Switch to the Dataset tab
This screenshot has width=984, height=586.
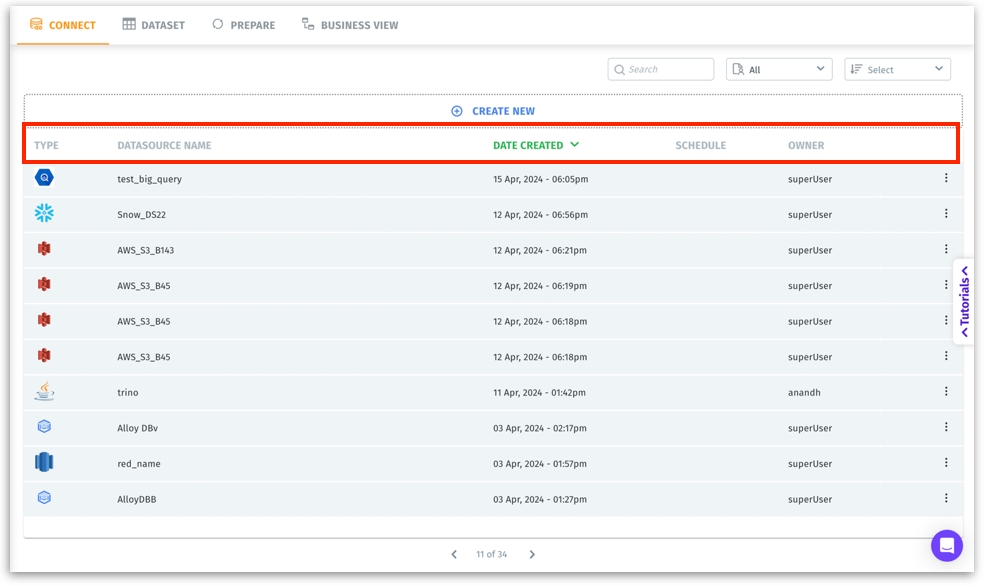[x=154, y=25]
